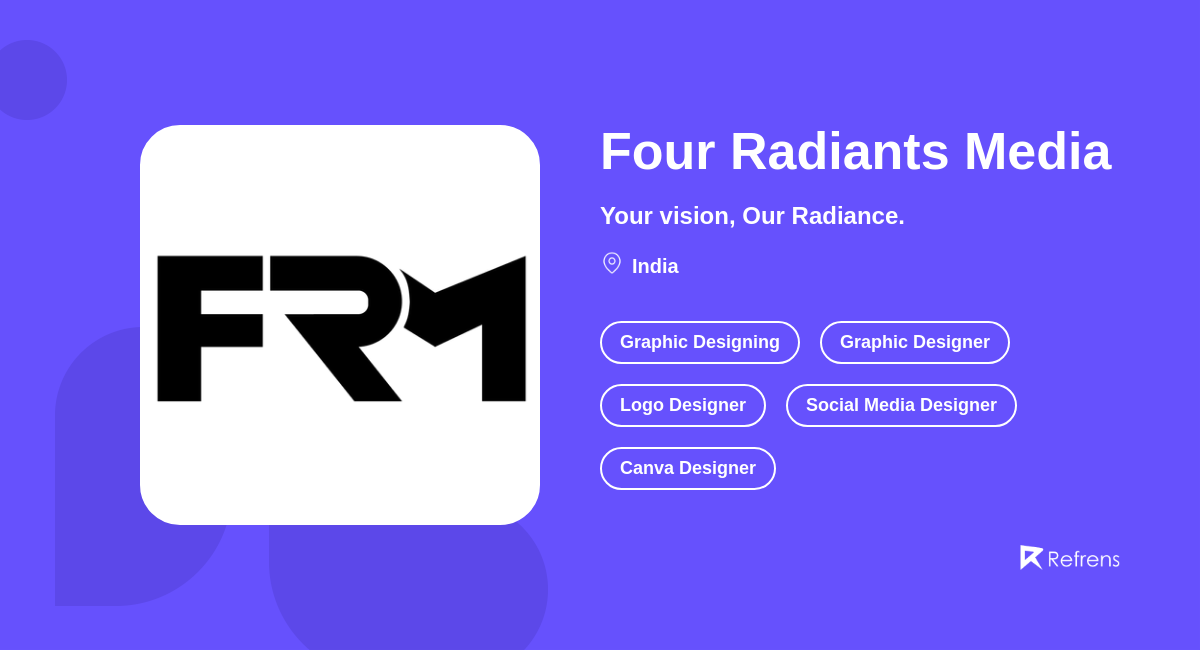Screen dimensions: 1200x650
Task: Toggle the Graphic Designing tag
Action: (x=700, y=342)
